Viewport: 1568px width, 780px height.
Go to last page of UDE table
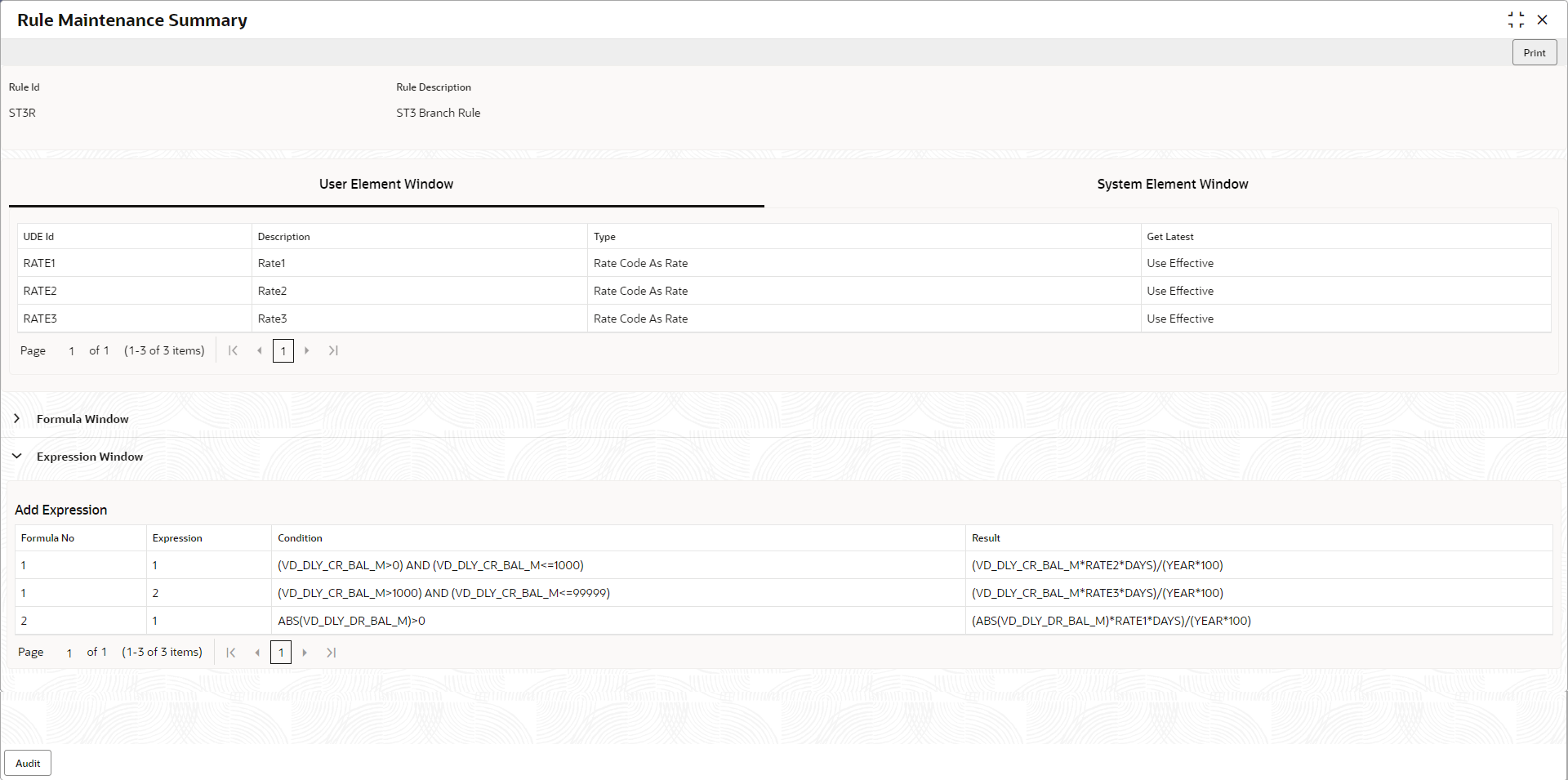(x=333, y=350)
